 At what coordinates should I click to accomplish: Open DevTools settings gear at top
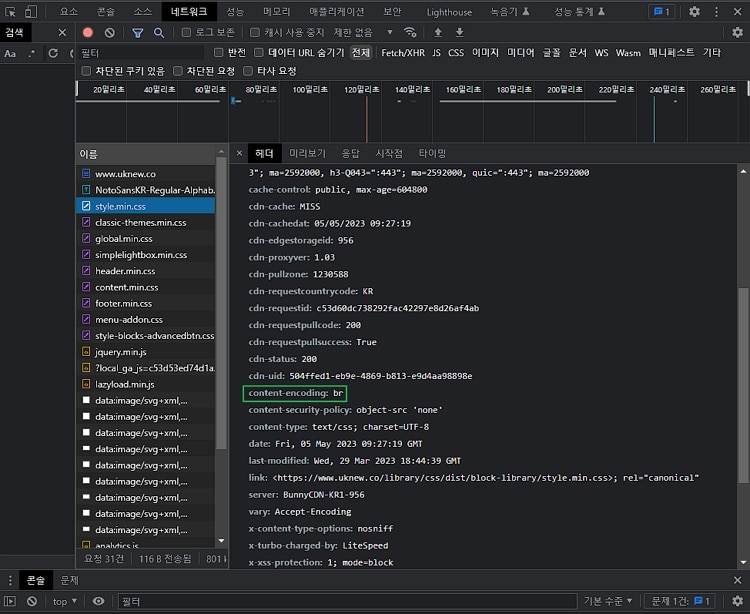click(x=694, y=11)
